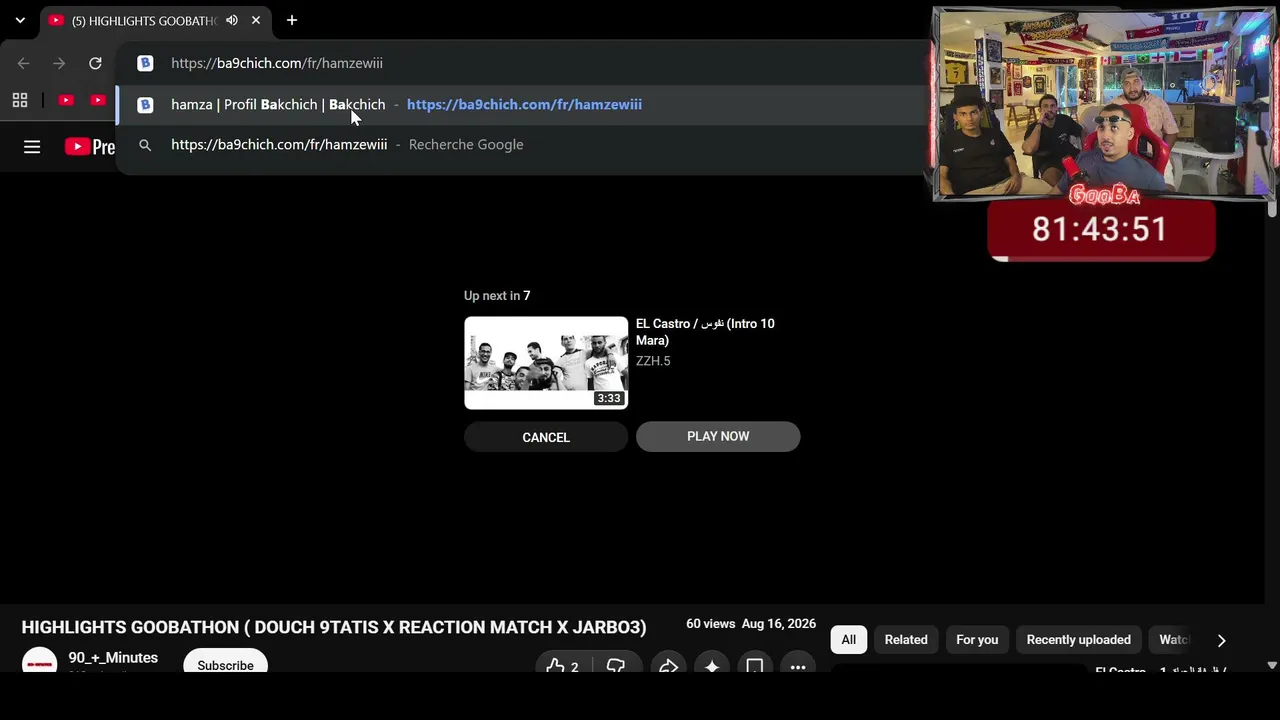Open the ZZH.5 channel name
Viewport: 1280px width, 720px height.
tap(653, 361)
